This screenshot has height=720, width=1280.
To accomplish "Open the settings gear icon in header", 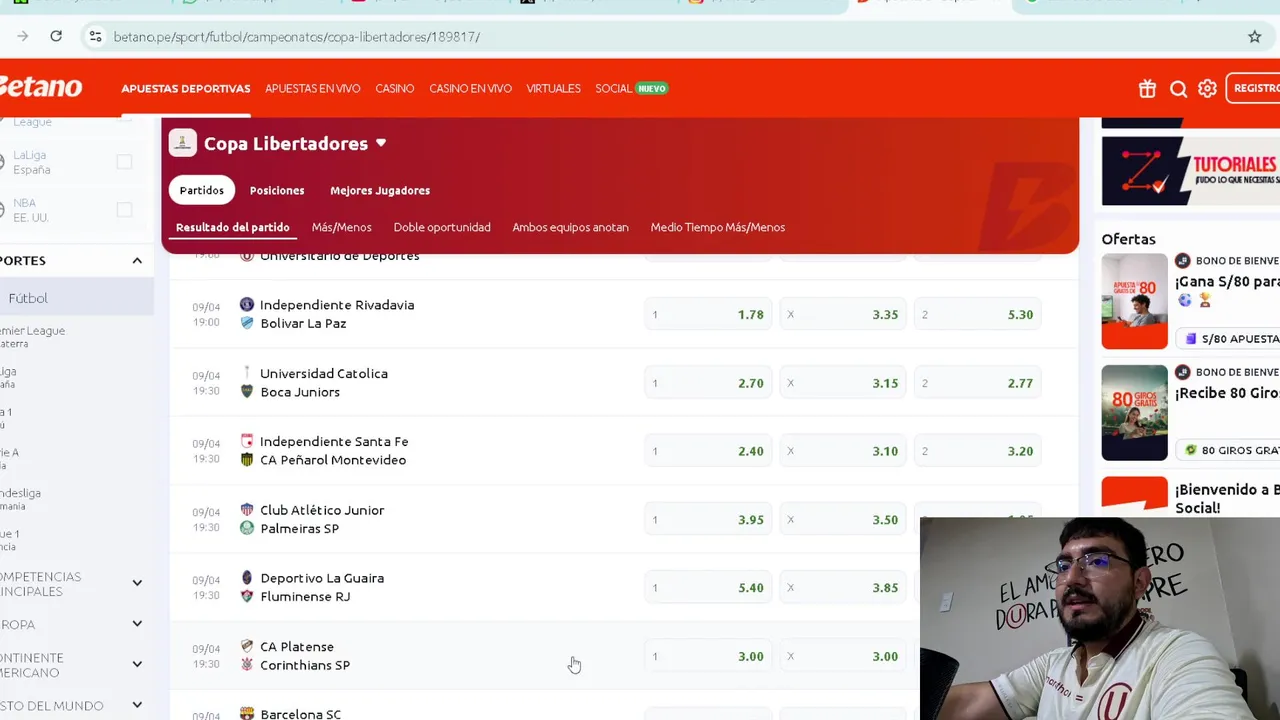I will 1207,89.
